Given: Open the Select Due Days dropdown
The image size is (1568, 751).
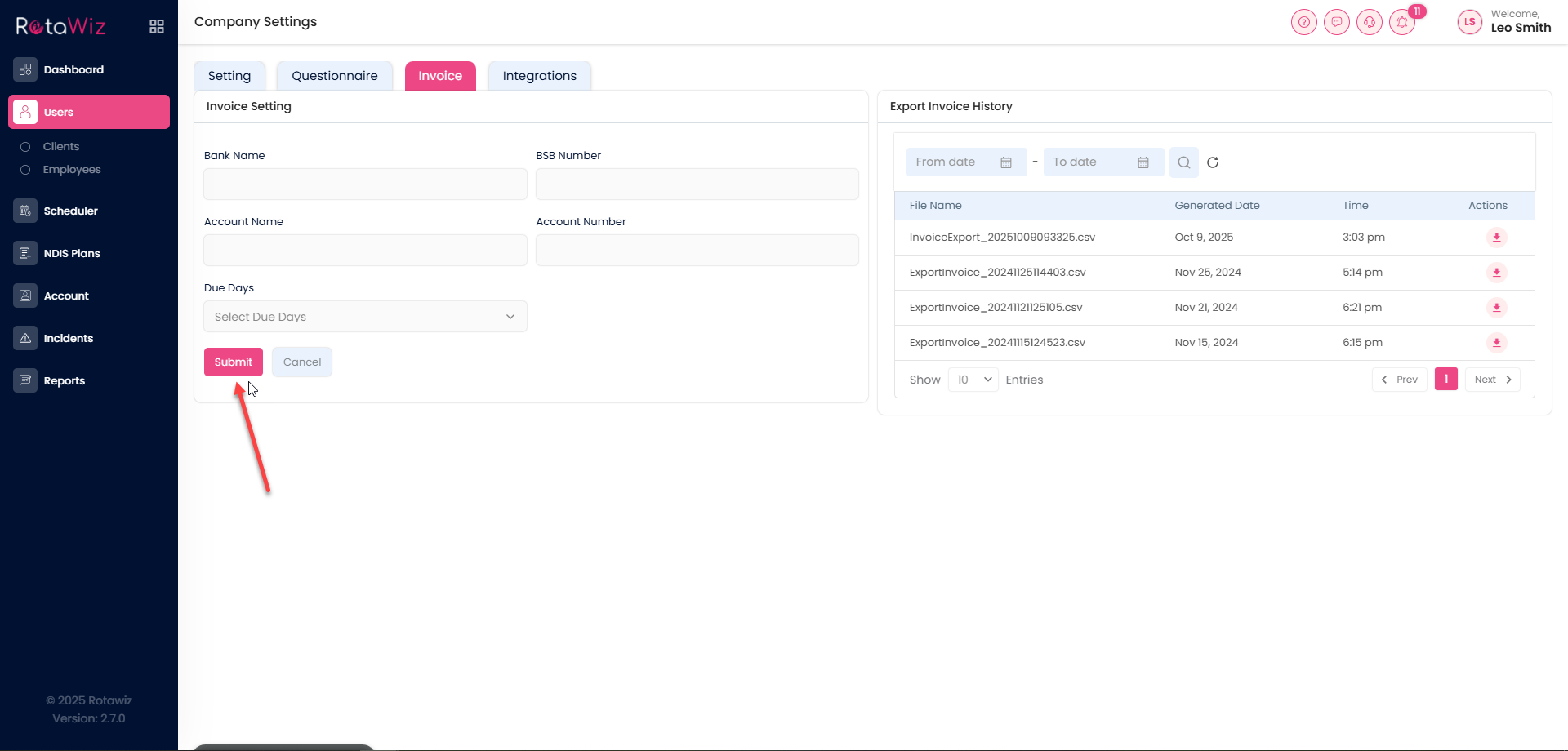Looking at the screenshot, I should click(365, 317).
